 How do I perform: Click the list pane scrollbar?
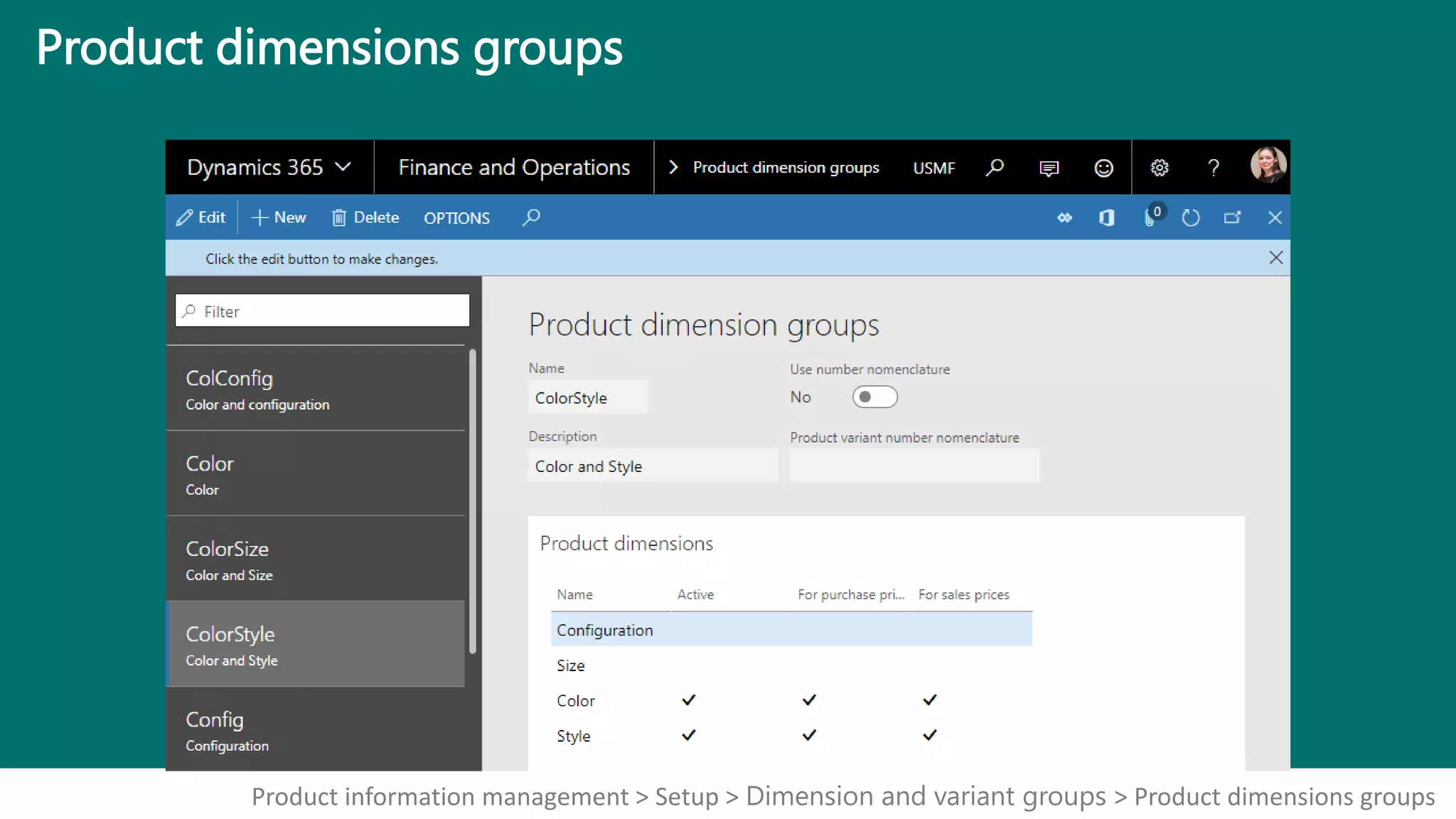(x=472, y=500)
